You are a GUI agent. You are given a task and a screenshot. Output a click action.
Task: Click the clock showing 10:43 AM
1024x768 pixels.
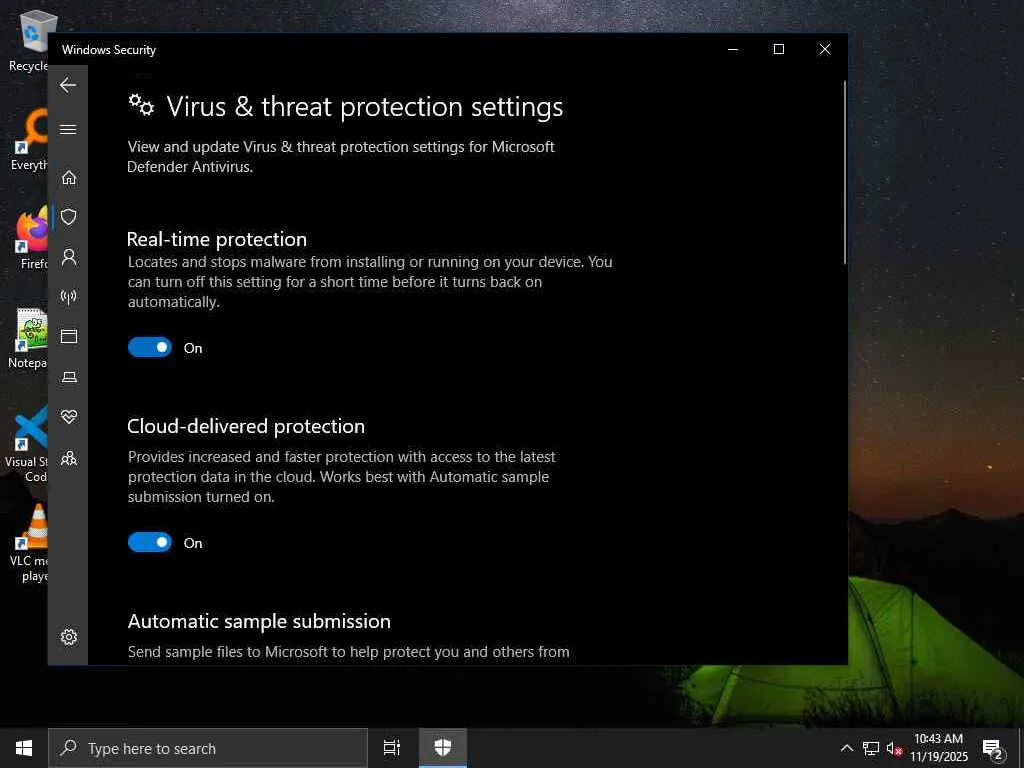(938, 748)
